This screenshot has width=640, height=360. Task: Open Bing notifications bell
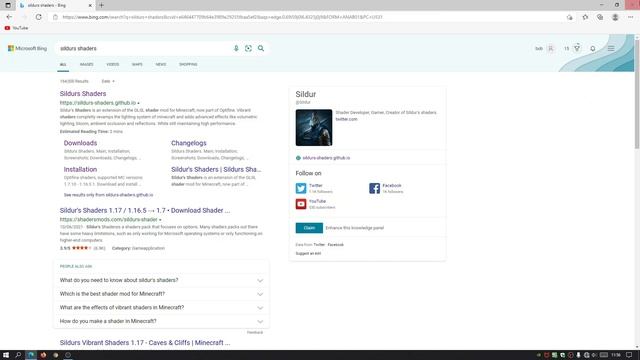click(x=593, y=49)
